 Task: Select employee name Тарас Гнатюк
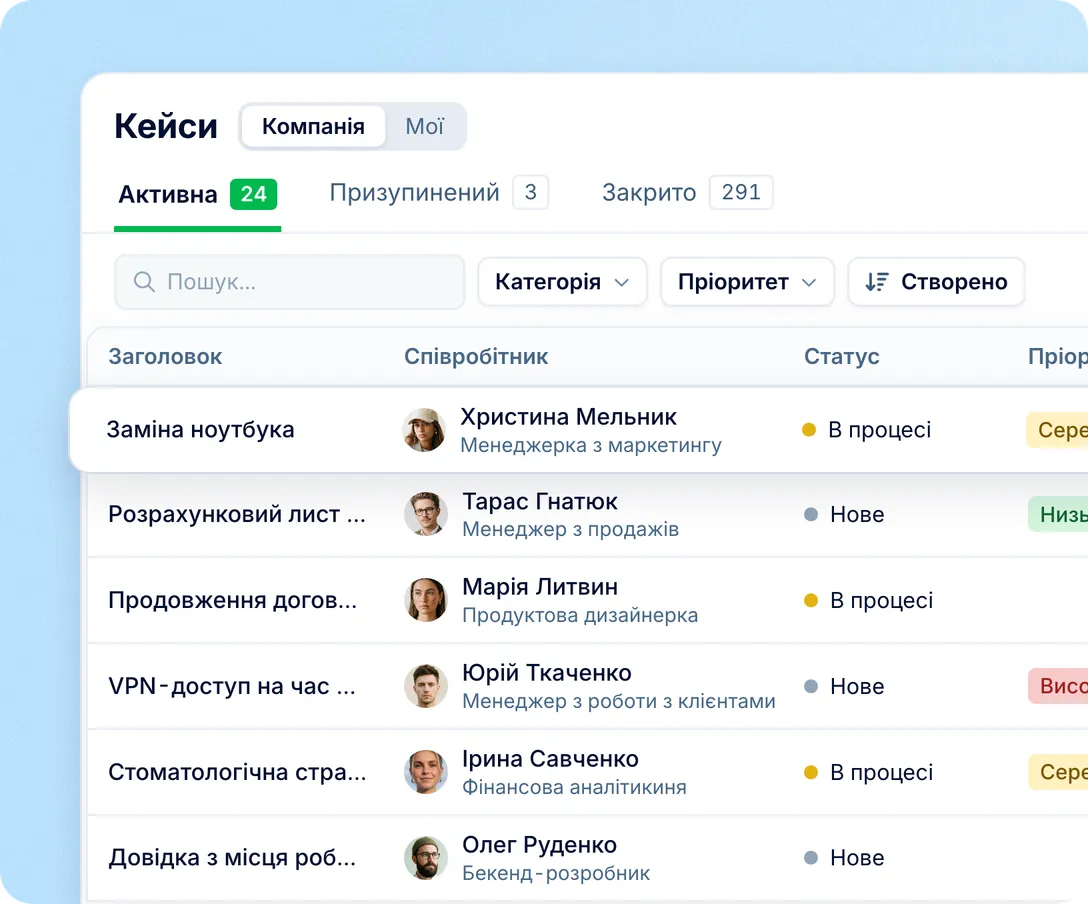click(x=540, y=502)
